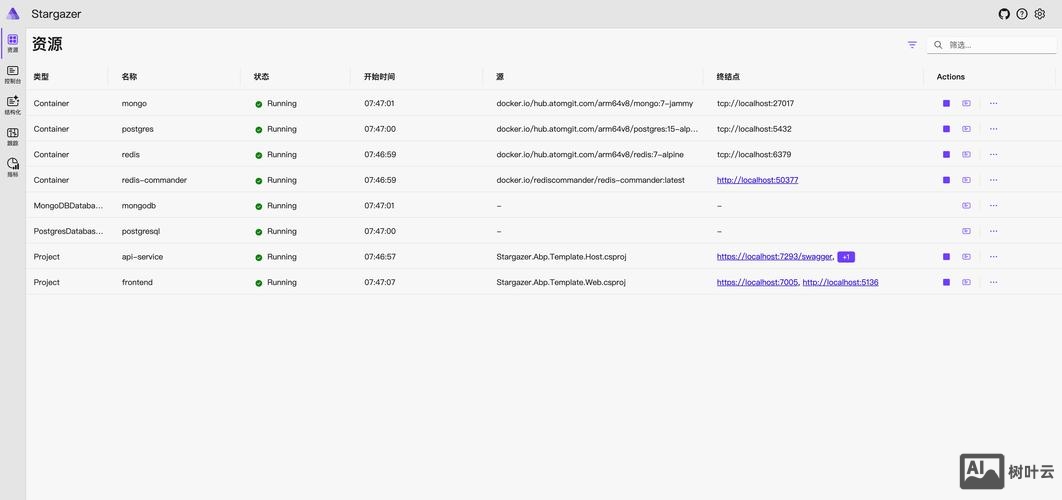Viewport: 1062px width, 500px height.
Task: Expand the +1 endpoints badge
Action: [x=846, y=257]
